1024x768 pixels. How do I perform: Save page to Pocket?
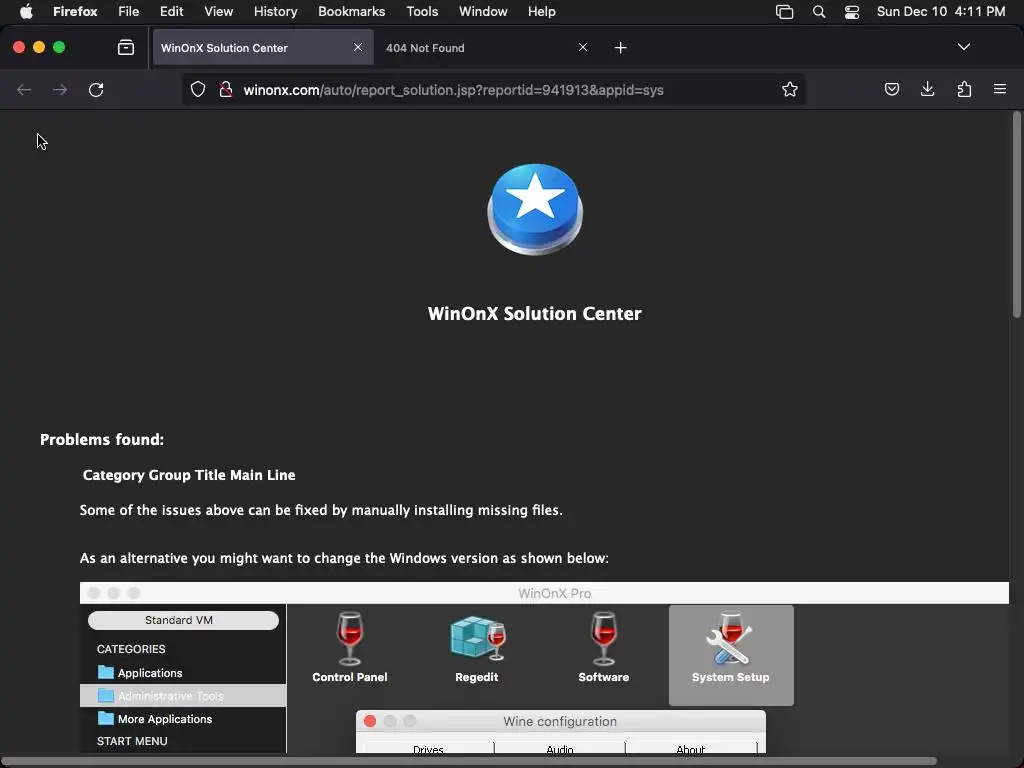891,89
